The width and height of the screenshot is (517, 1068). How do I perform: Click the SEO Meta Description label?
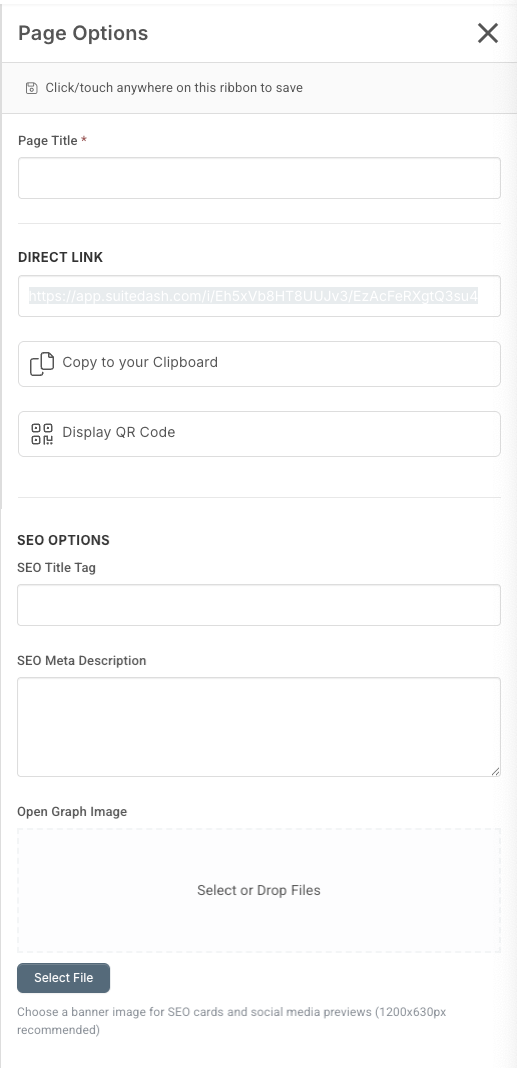(82, 661)
